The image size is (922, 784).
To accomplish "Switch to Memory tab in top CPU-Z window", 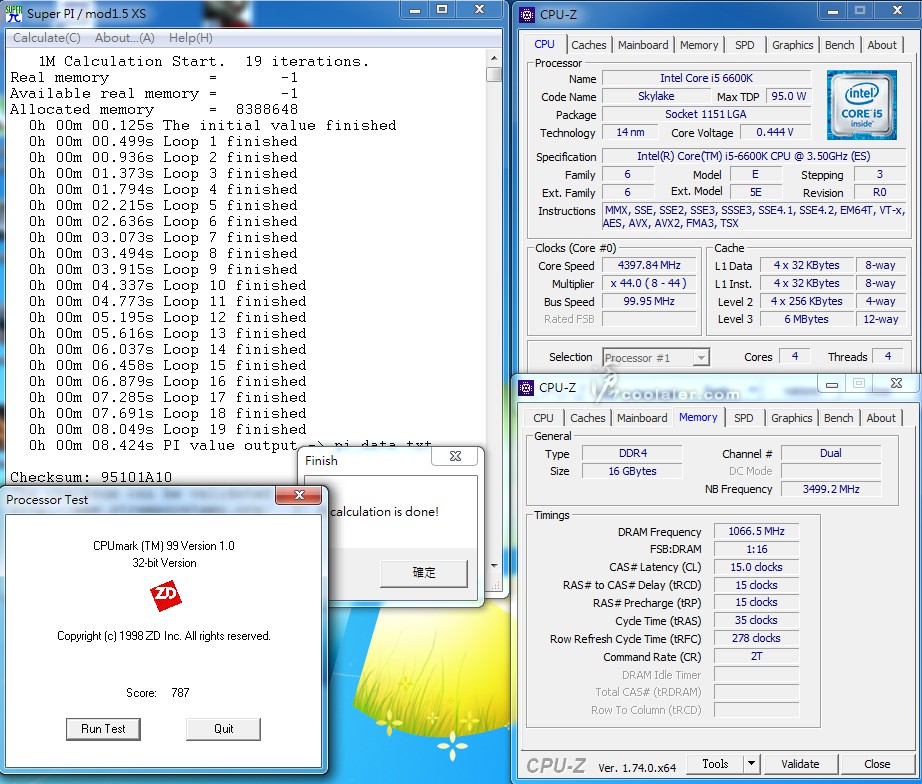I will (699, 45).
